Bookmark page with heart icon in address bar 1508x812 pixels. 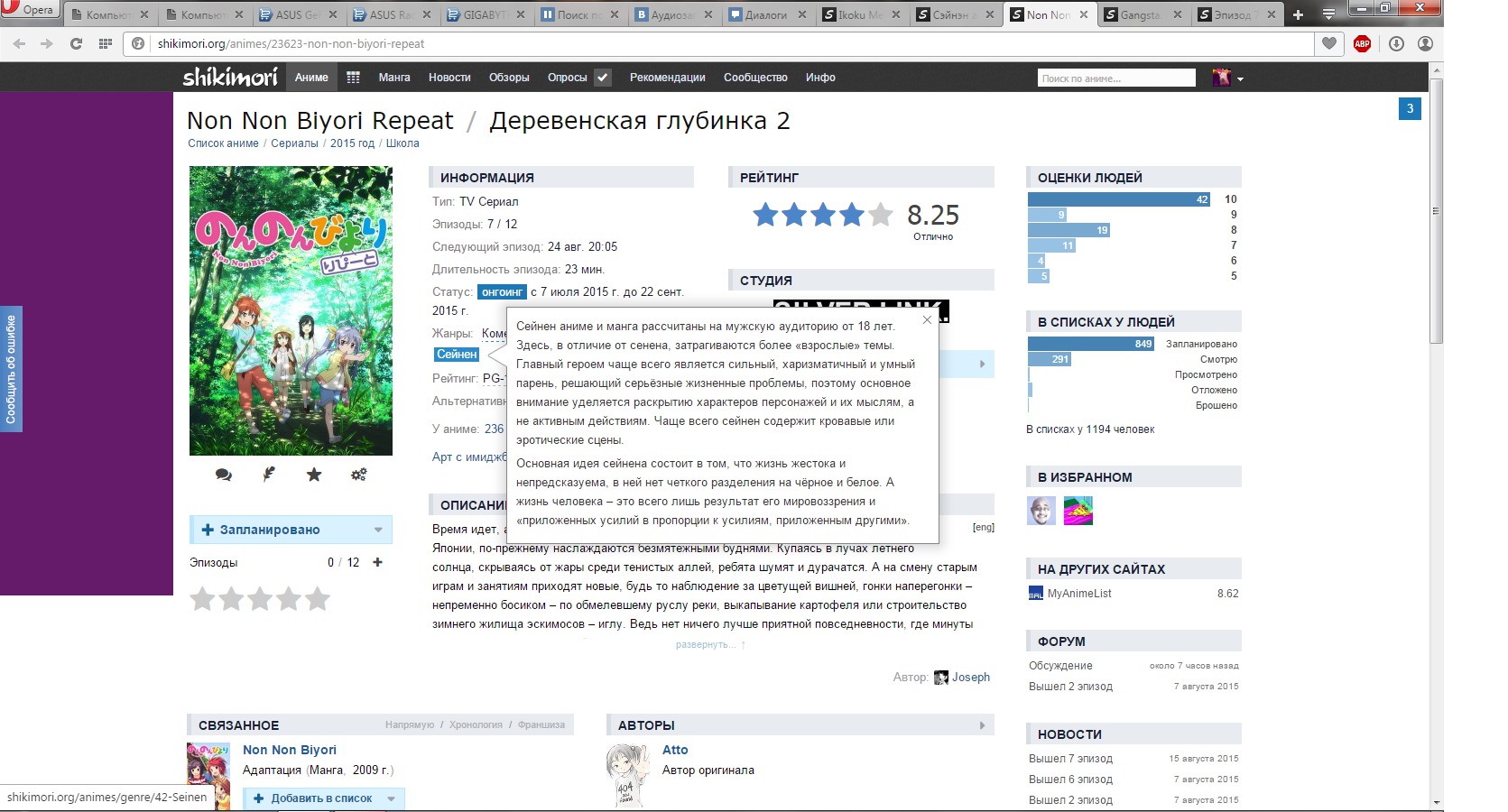point(1329,43)
